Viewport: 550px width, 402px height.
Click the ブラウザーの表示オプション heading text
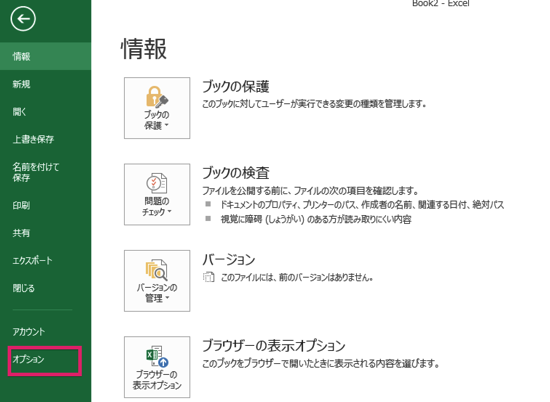pos(274,346)
